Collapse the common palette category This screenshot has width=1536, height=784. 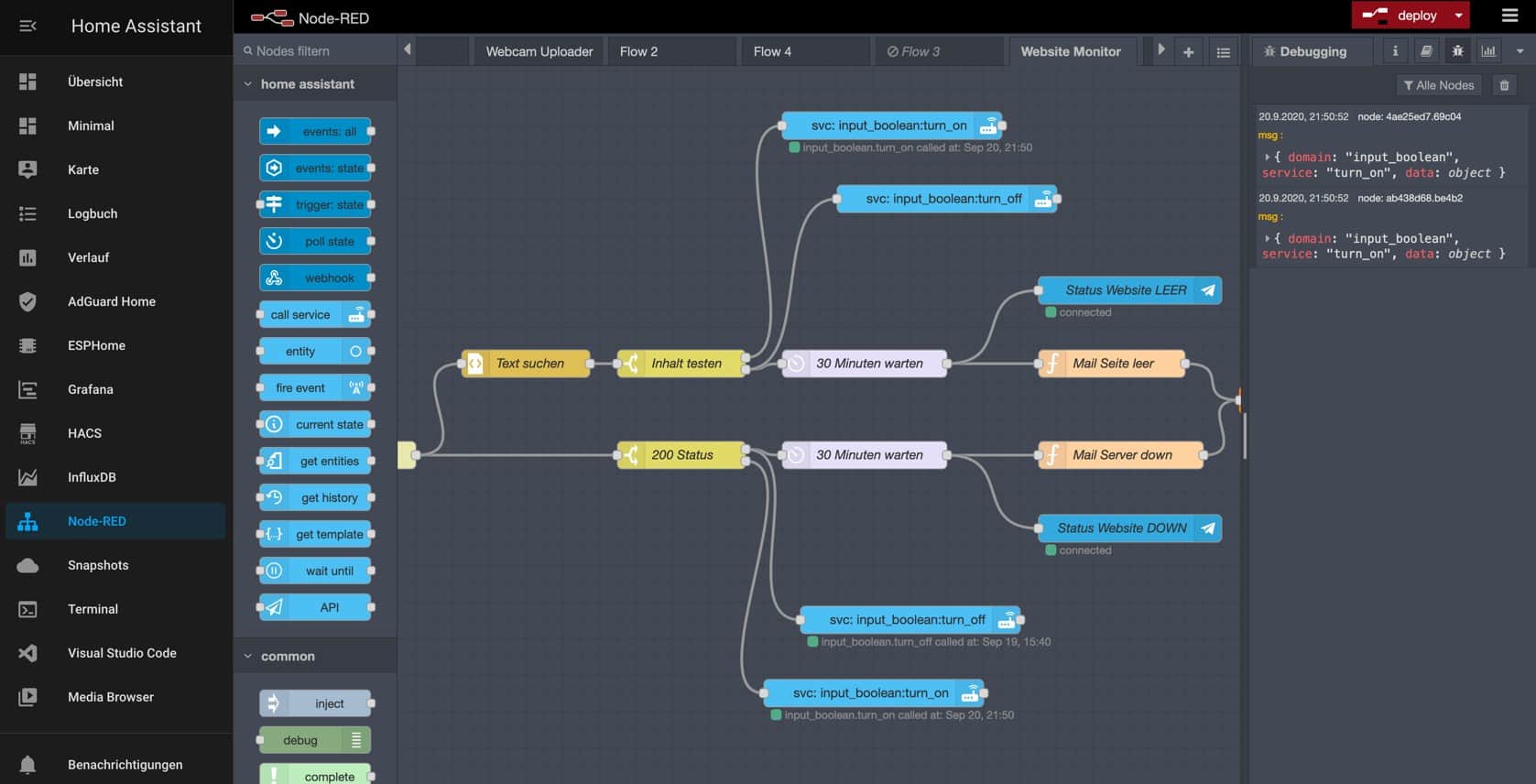[248, 657]
